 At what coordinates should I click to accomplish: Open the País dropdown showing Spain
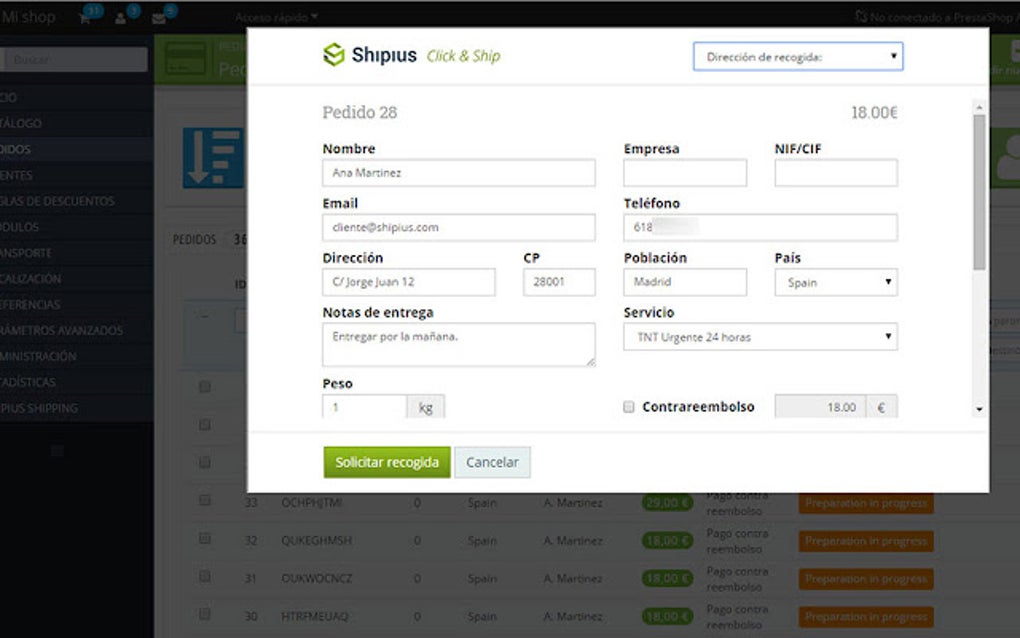(836, 282)
